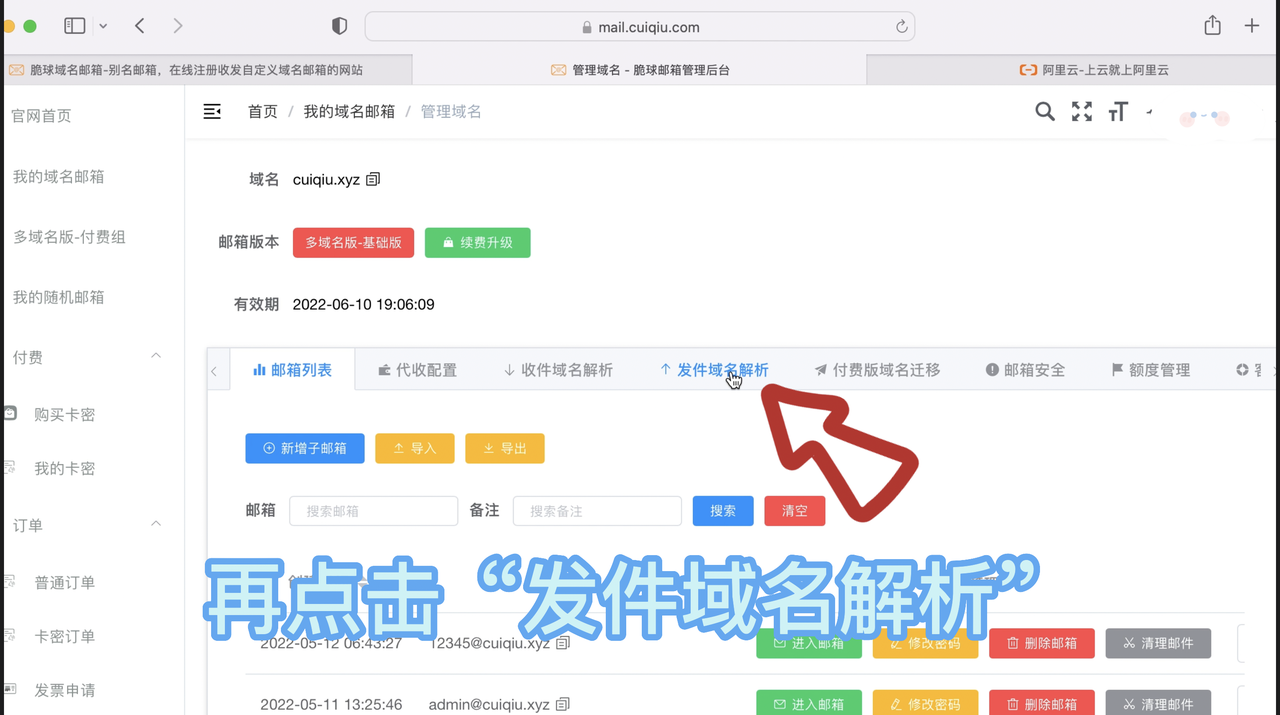
Task: Select the 管理域名 - 脆球邮箱管理后台 tab
Action: coord(640,70)
